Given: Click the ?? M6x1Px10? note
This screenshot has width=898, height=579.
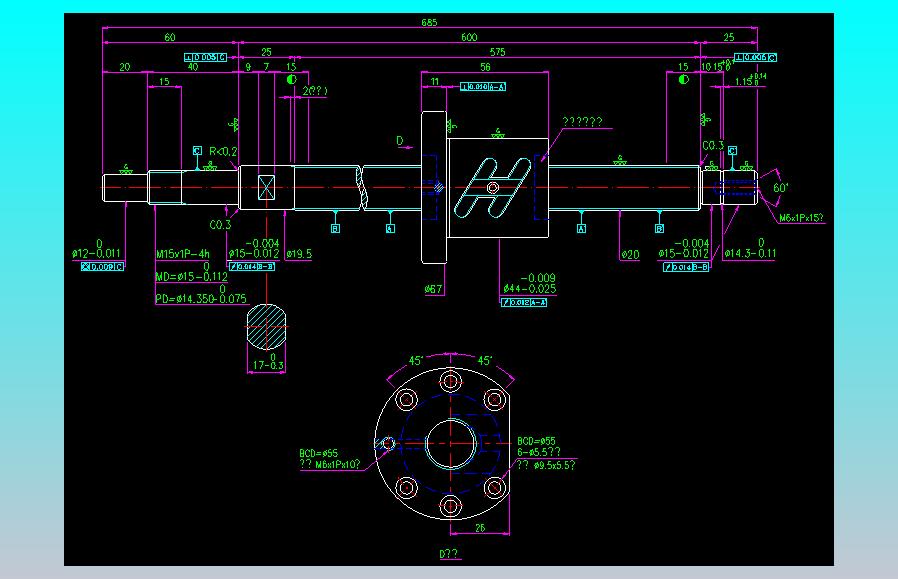Looking at the screenshot, I should coord(330,464).
